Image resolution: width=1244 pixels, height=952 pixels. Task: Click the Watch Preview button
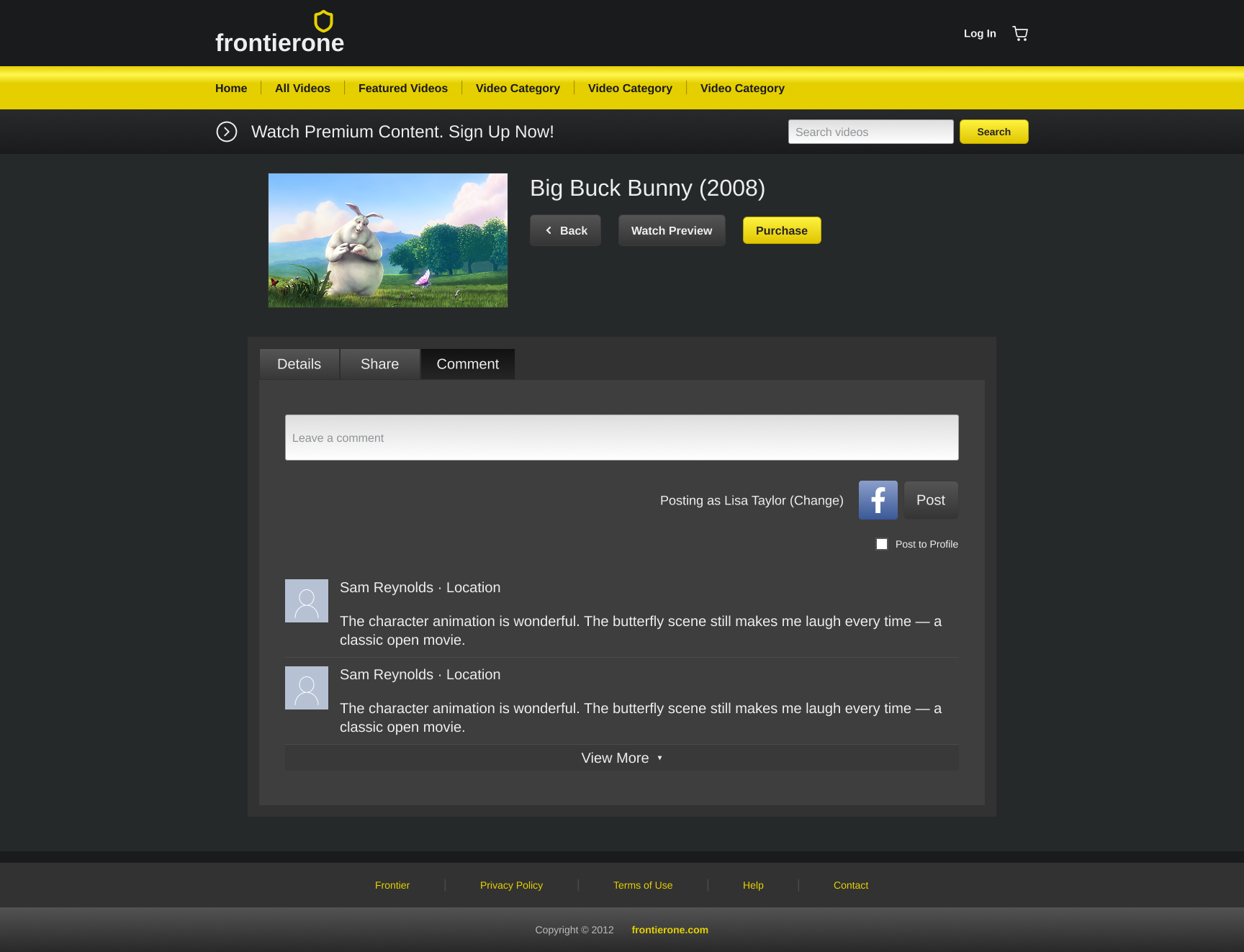click(x=672, y=230)
